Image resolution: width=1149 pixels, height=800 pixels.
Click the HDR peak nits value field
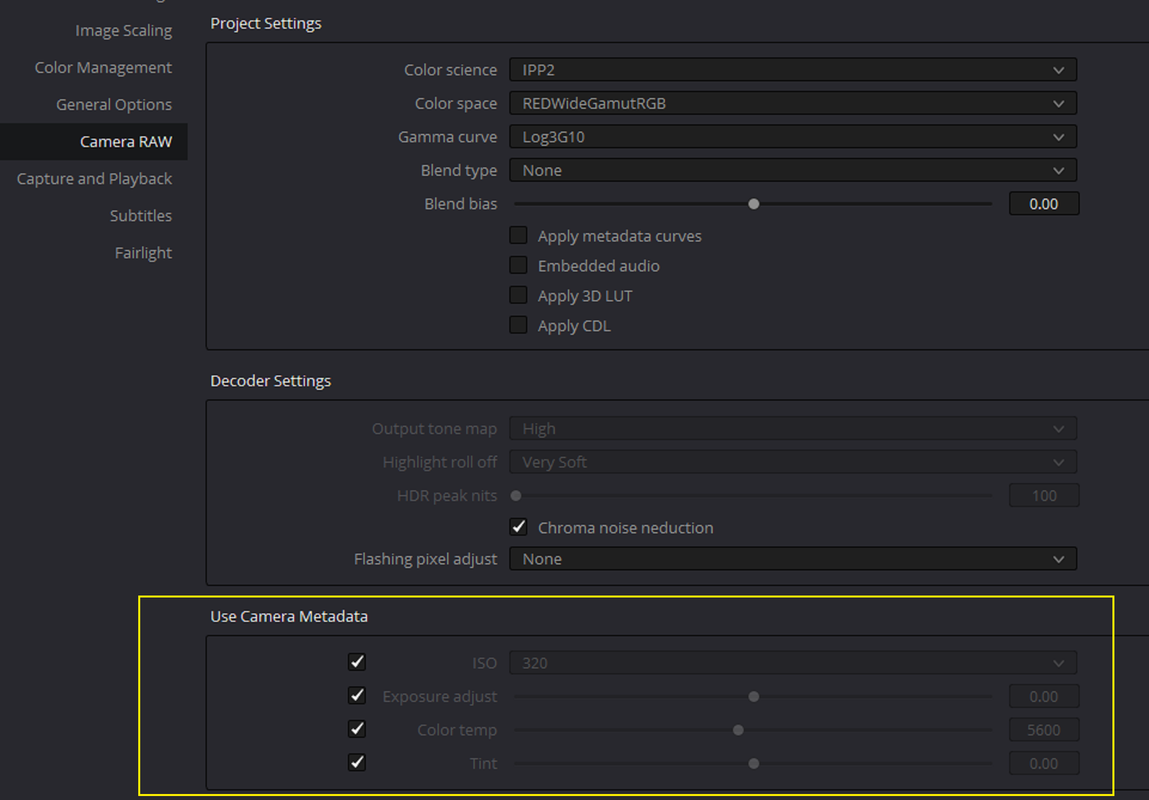coord(1043,496)
